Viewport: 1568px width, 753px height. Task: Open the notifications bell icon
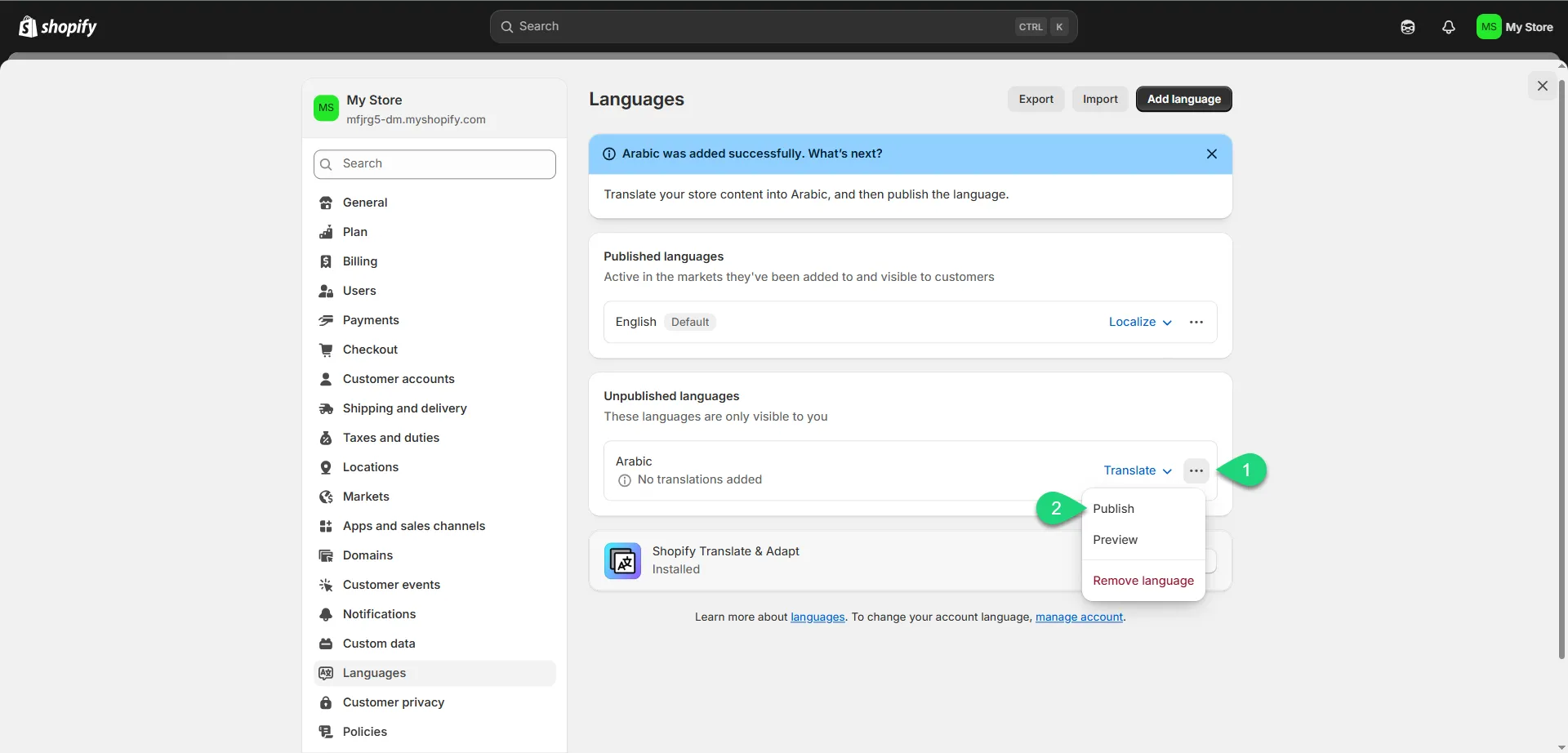(1448, 27)
